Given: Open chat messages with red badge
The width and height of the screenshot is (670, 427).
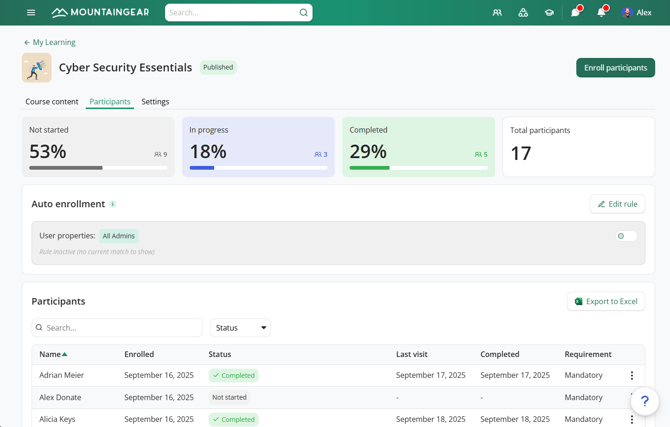Looking at the screenshot, I should 575,13.
